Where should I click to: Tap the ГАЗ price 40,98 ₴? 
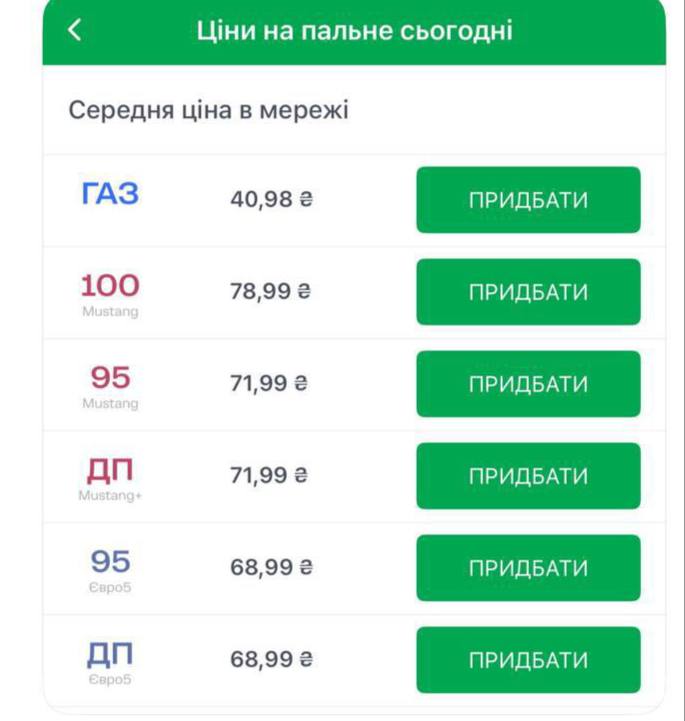click(x=271, y=200)
